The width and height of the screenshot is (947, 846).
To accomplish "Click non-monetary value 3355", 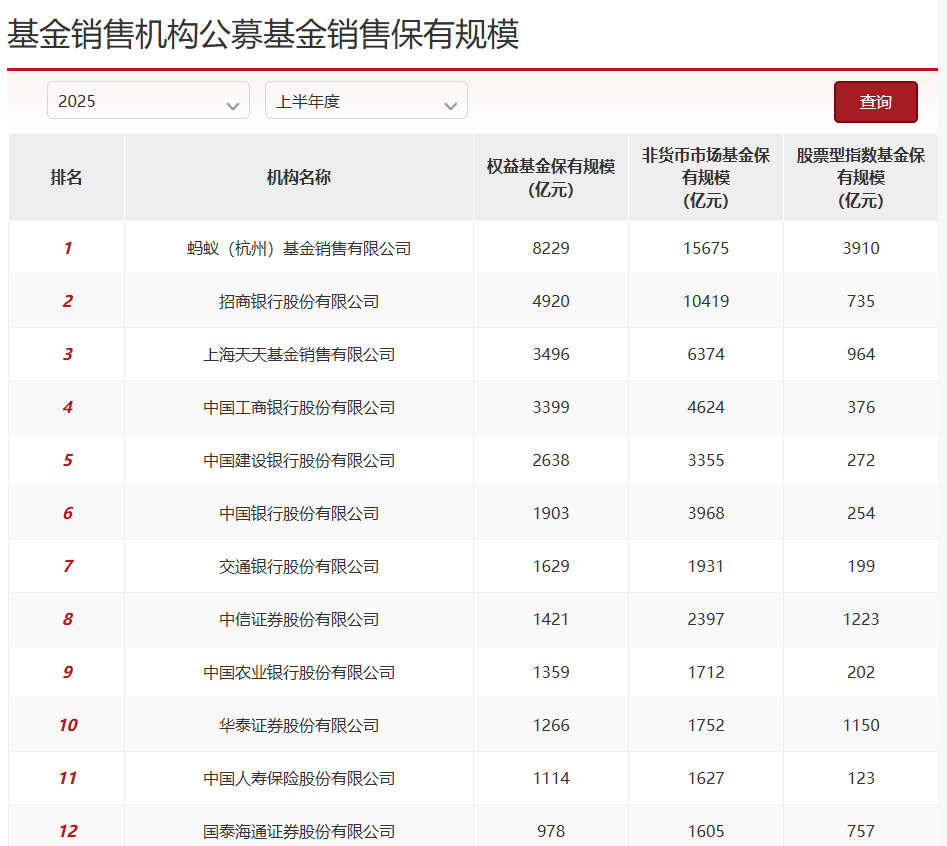I will tap(705, 461).
